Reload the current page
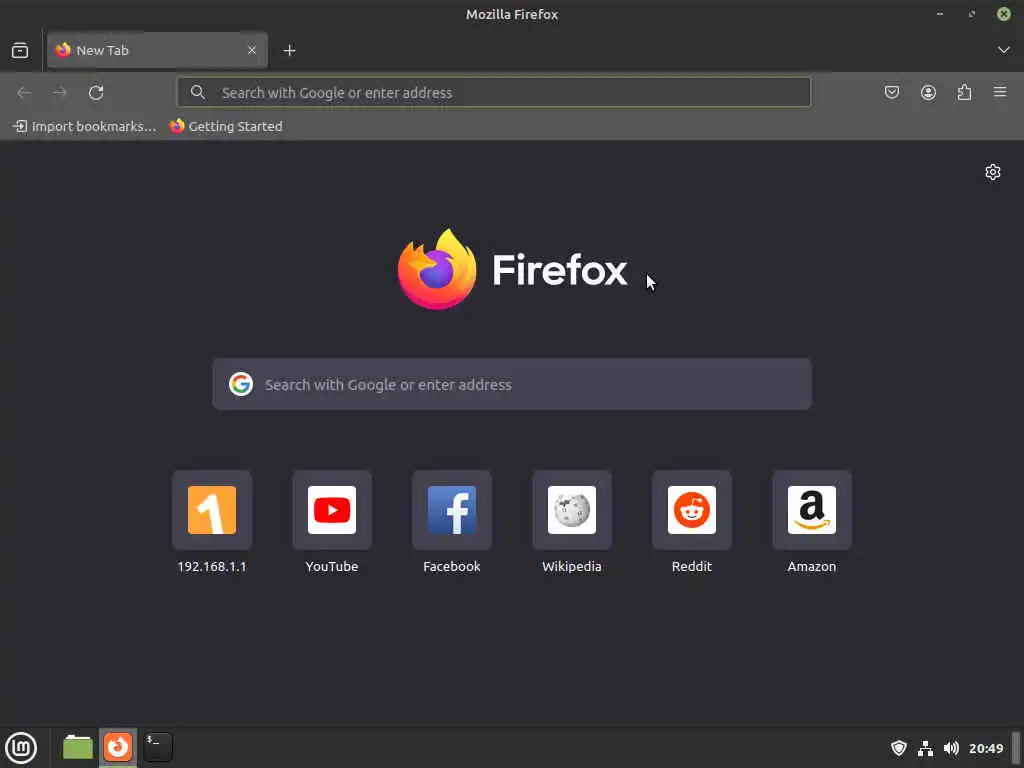 tap(96, 93)
